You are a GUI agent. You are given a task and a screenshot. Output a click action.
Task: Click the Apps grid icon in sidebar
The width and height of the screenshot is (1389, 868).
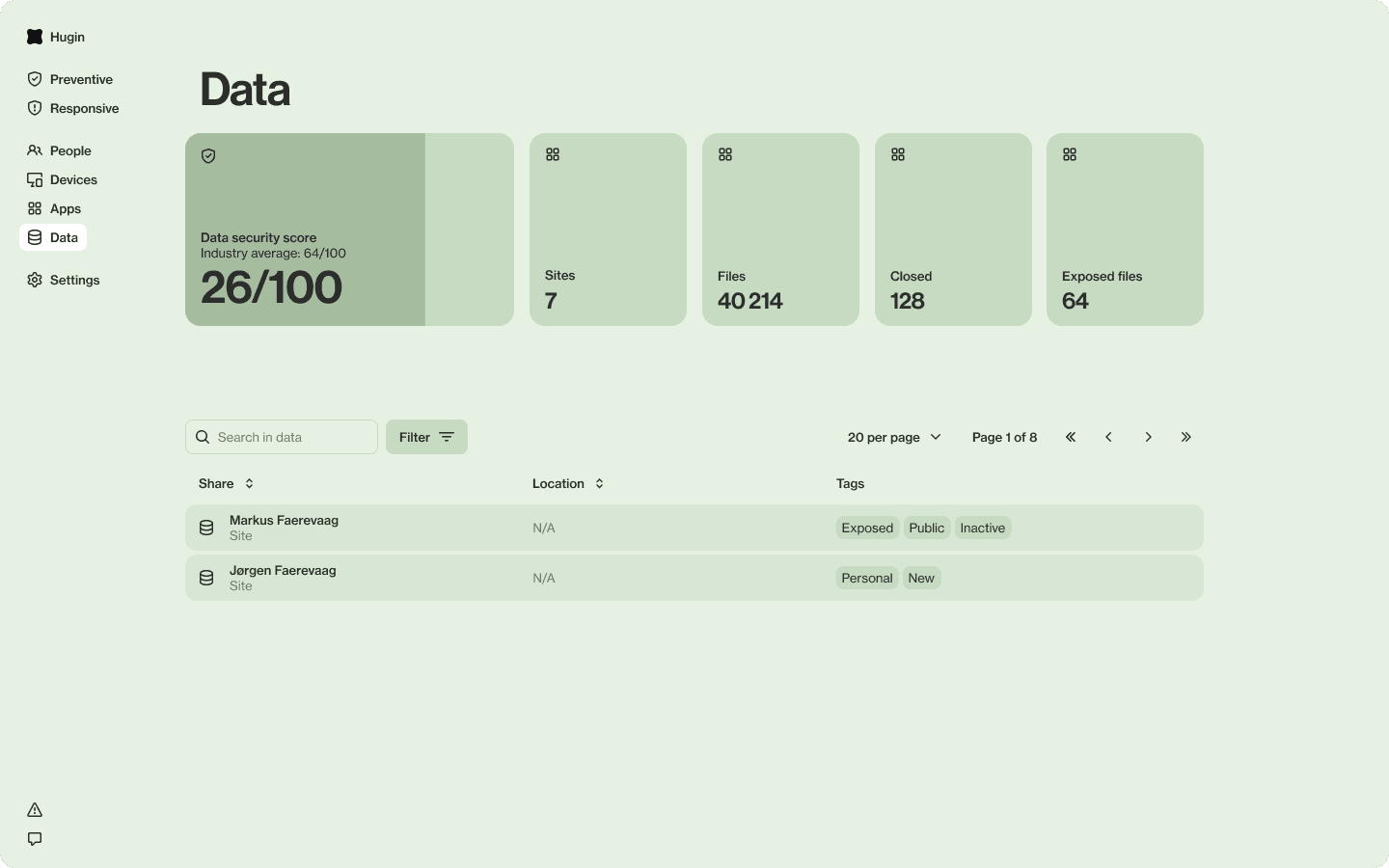coord(35,208)
